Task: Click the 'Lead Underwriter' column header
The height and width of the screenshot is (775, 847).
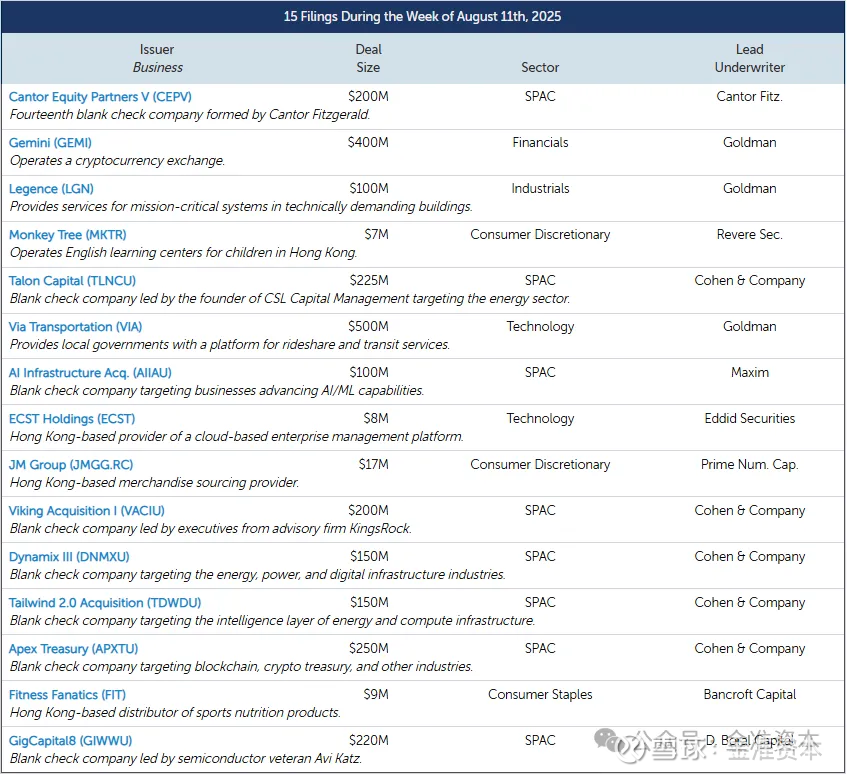Action: (x=750, y=58)
